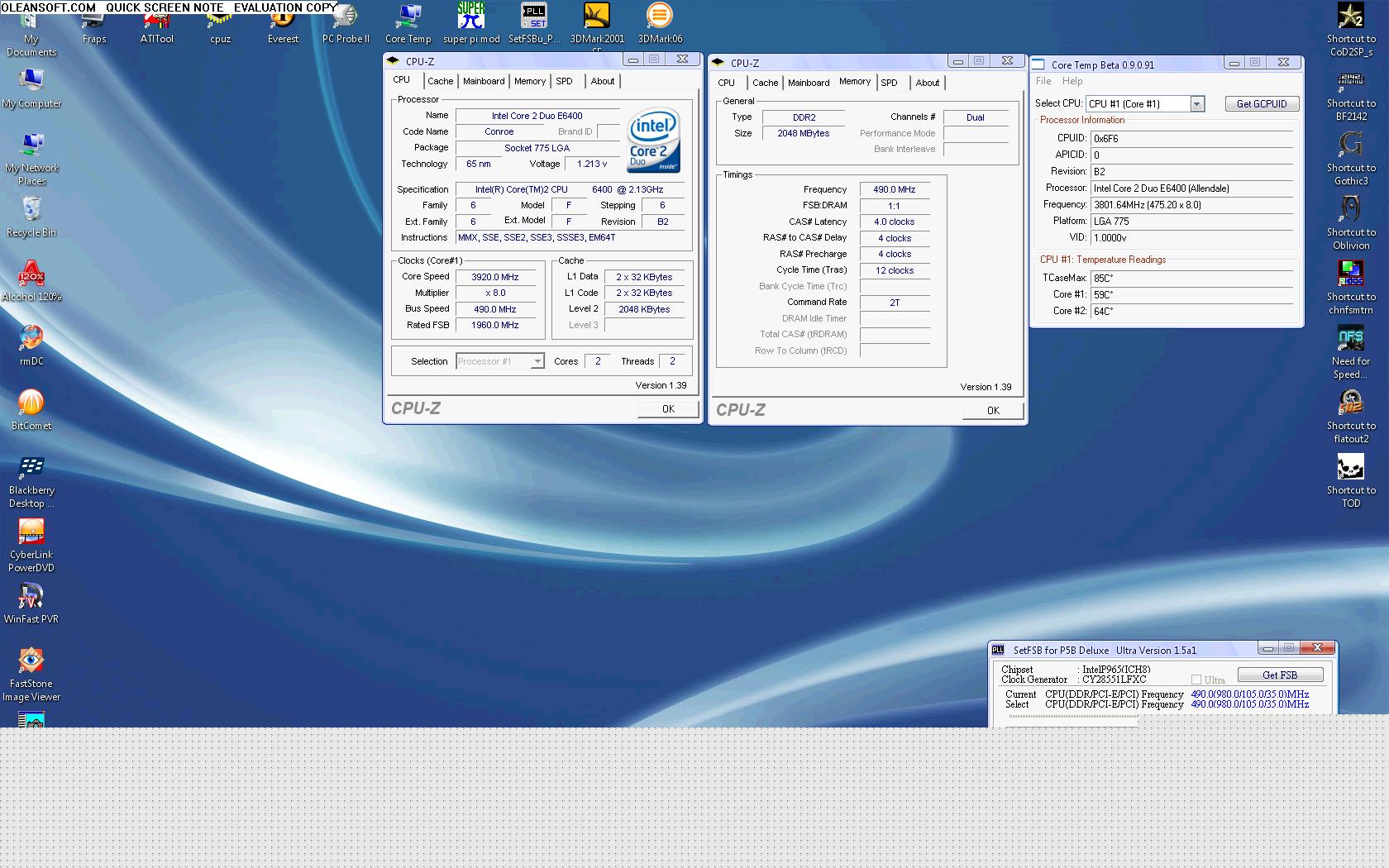Click the Core #2 temperature 64C field
This screenshot has height=868, width=1389.
(1191, 311)
